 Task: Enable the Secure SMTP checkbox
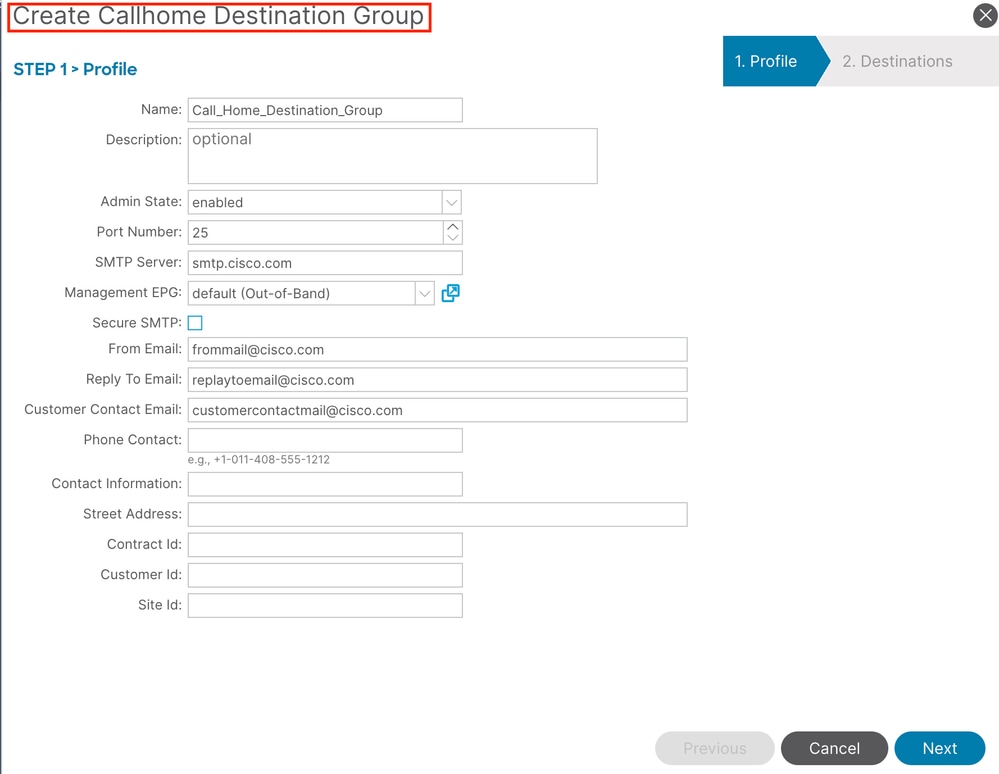click(195, 323)
